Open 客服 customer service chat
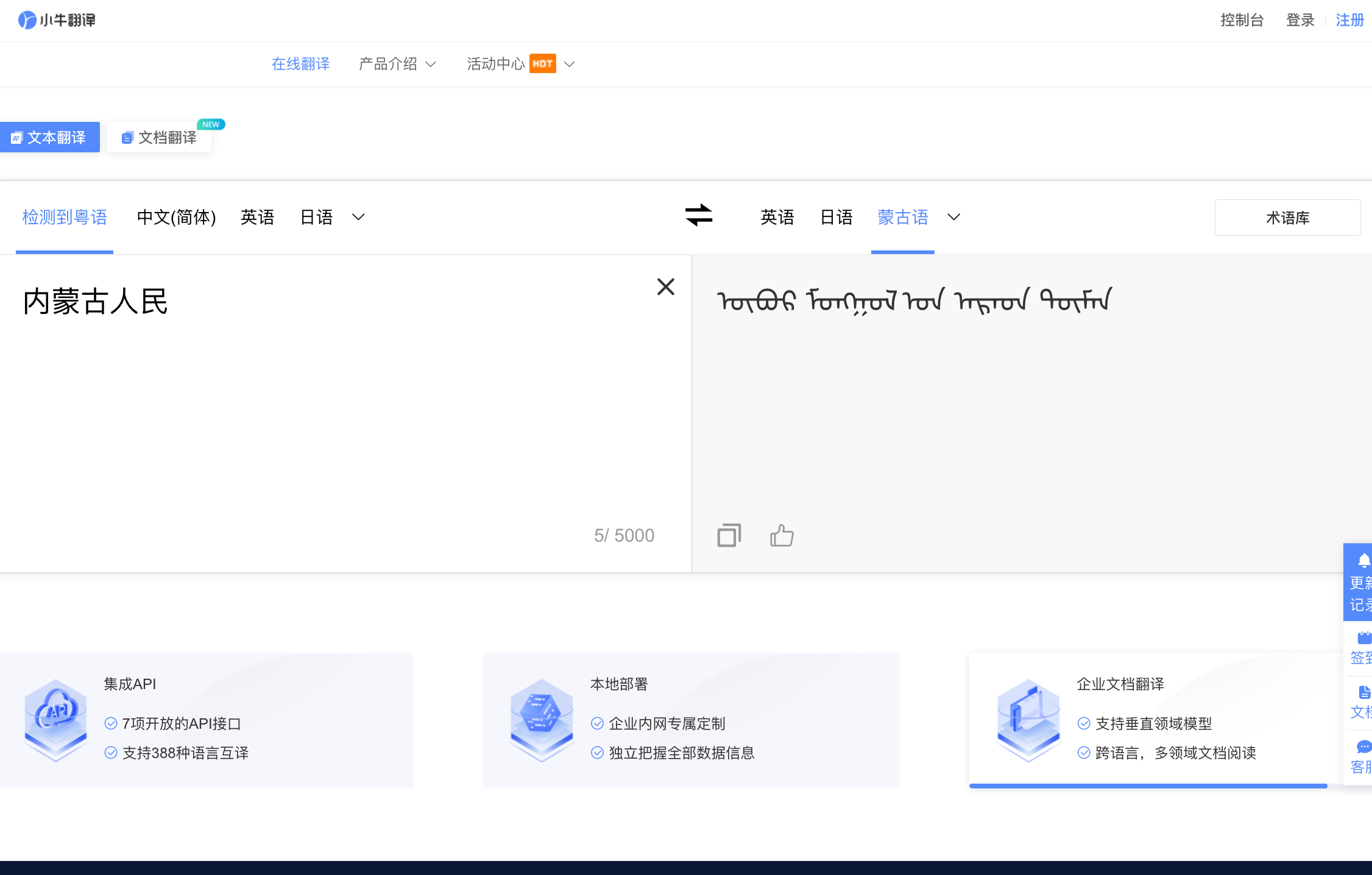This screenshot has width=1372, height=875. [x=1363, y=757]
